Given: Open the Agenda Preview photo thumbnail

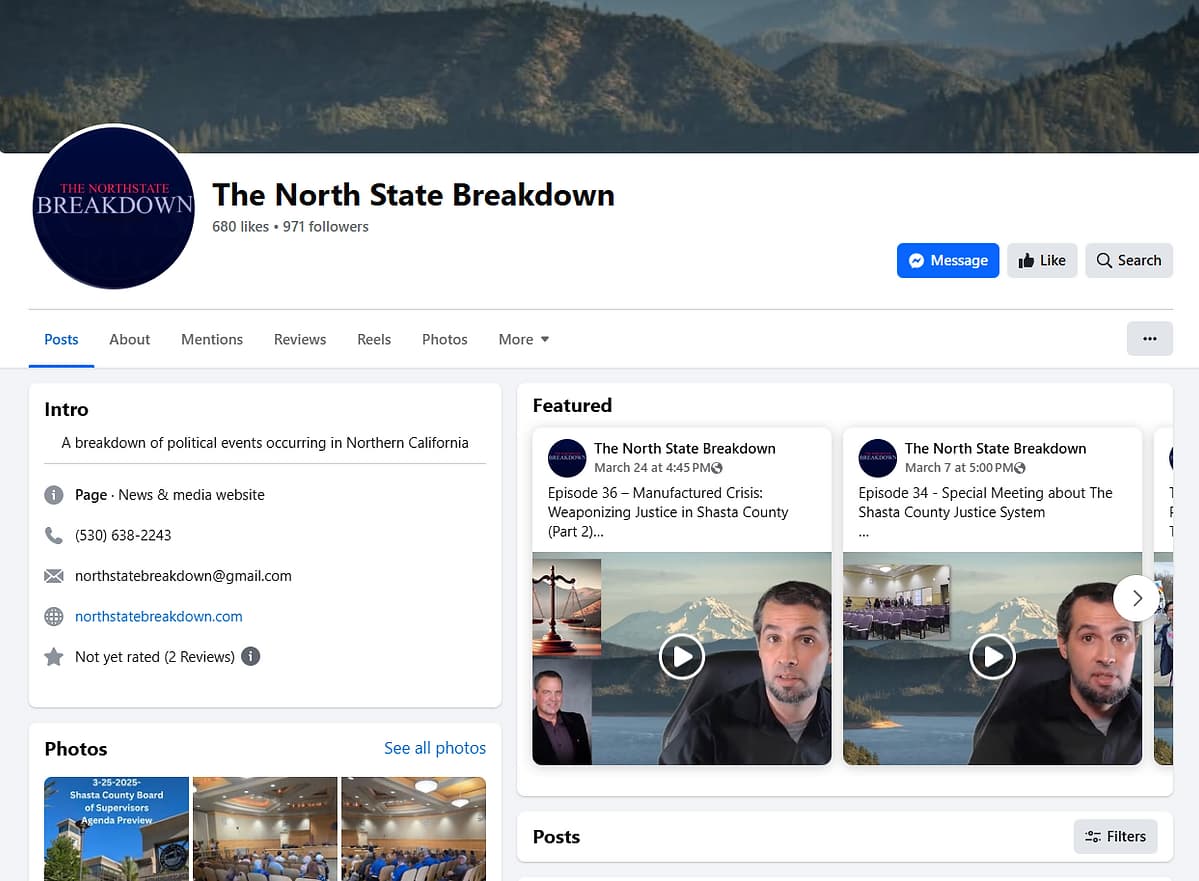Looking at the screenshot, I should point(116,829).
